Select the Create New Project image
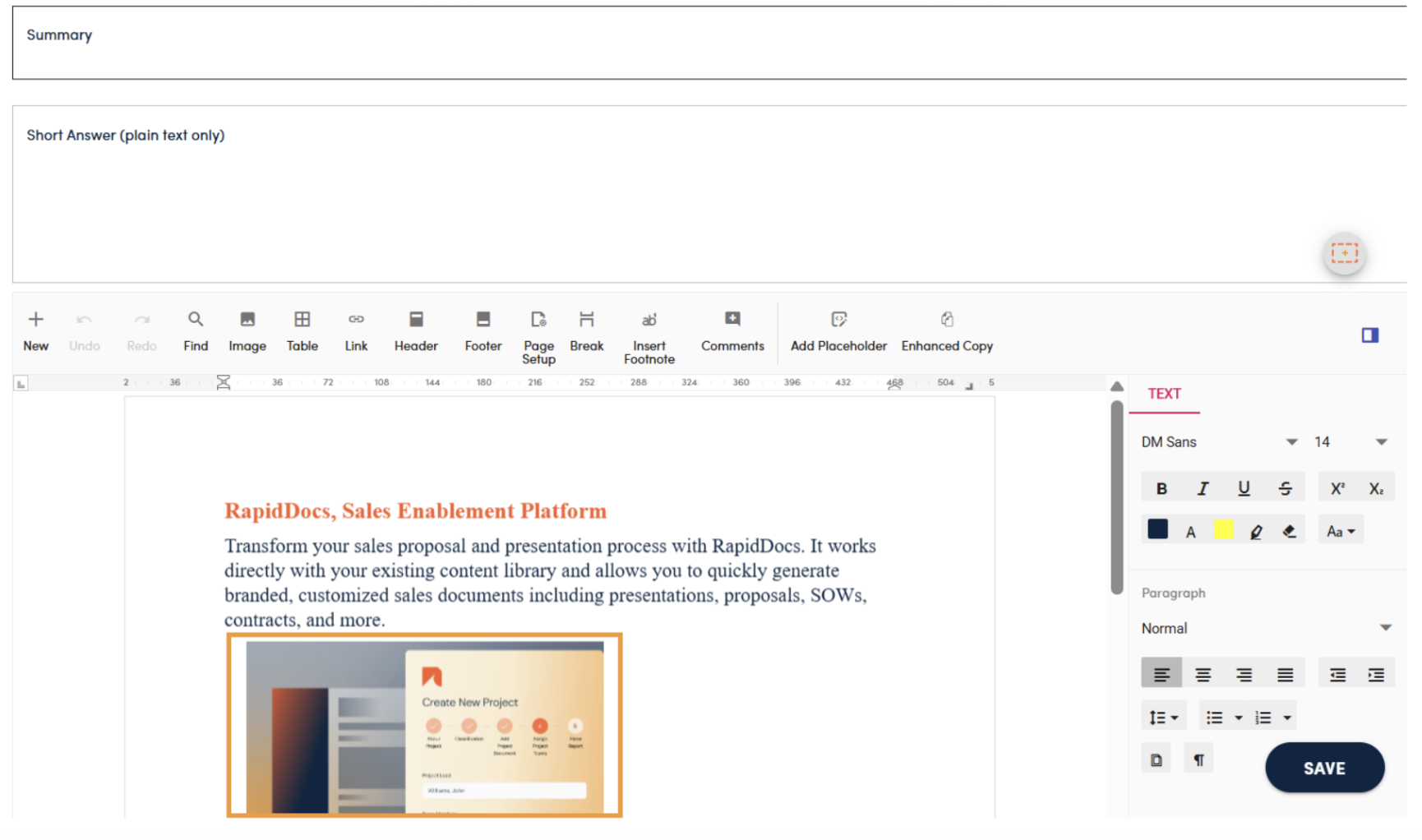The image size is (1422, 840). [424, 725]
